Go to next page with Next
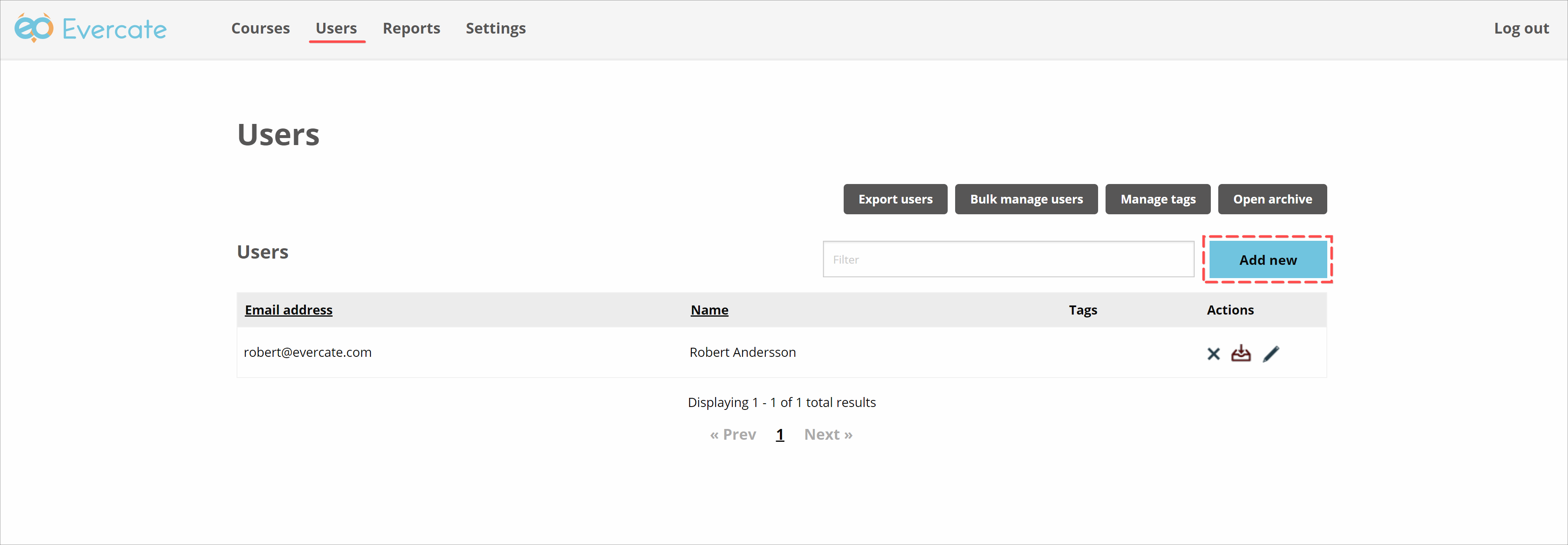Viewport: 1568px width, 545px height. 828,435
